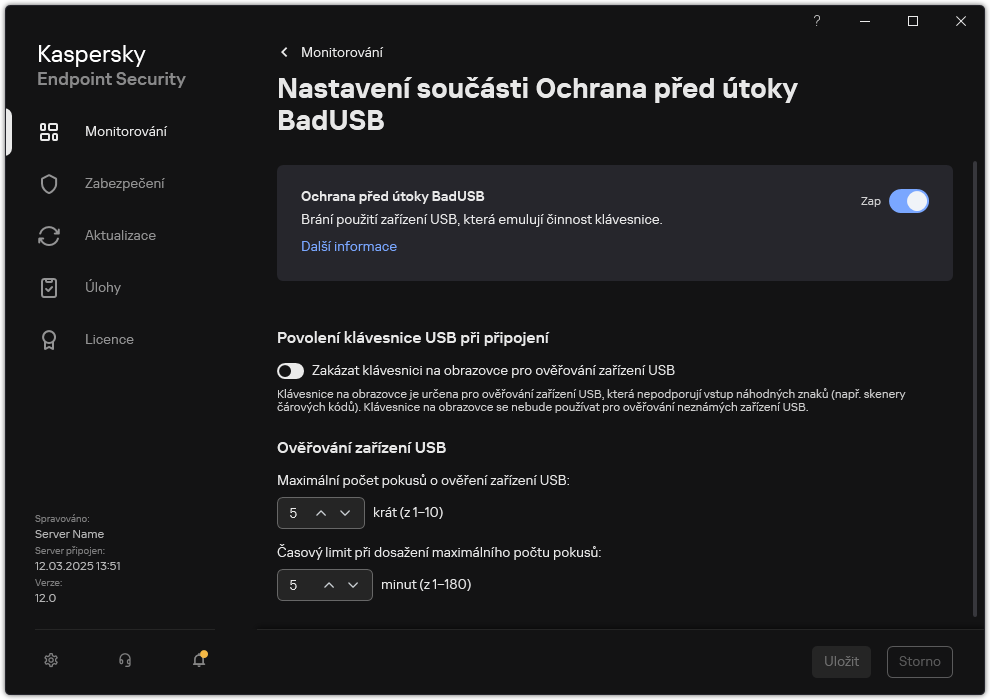This screenshot has height=700, width=990.
Task: Save settings with the Uložit button
Action: coord(841,661)
